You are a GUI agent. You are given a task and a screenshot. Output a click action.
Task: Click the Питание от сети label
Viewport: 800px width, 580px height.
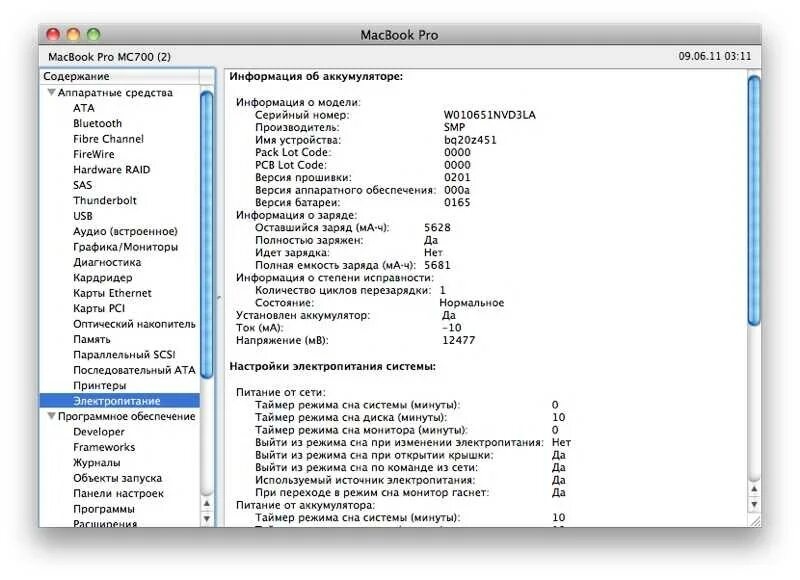[x=281, y=392]
